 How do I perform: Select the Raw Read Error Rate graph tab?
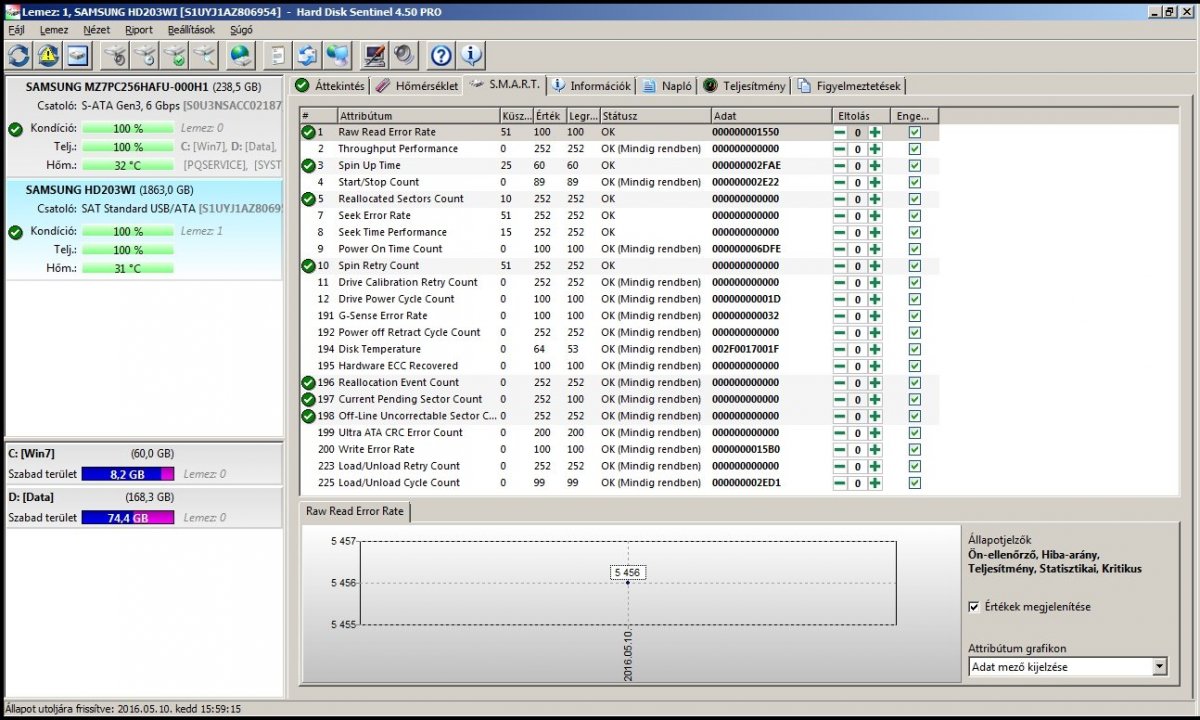[x=355, y=511]
